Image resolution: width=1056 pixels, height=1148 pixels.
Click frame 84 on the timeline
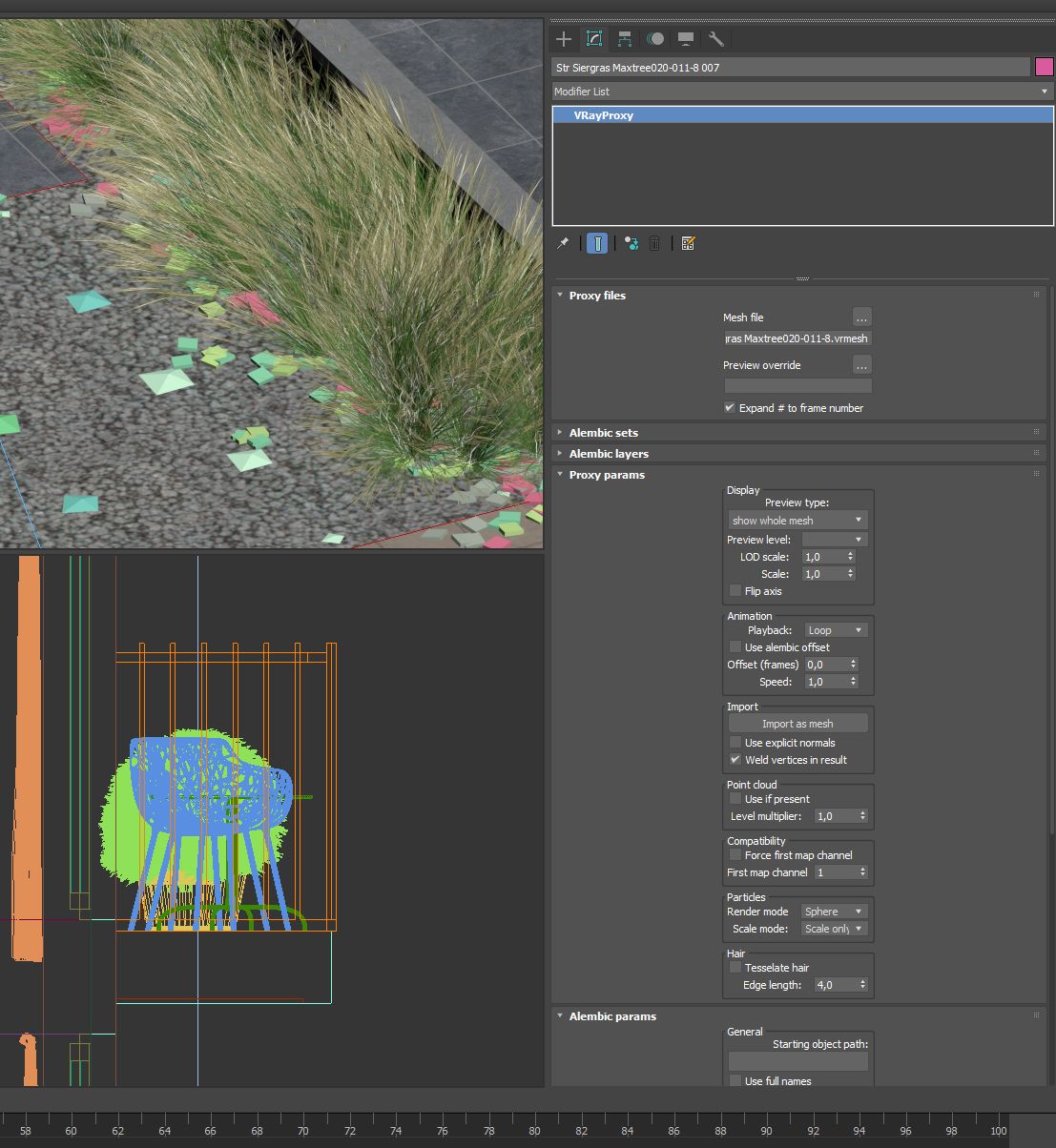627,1131
